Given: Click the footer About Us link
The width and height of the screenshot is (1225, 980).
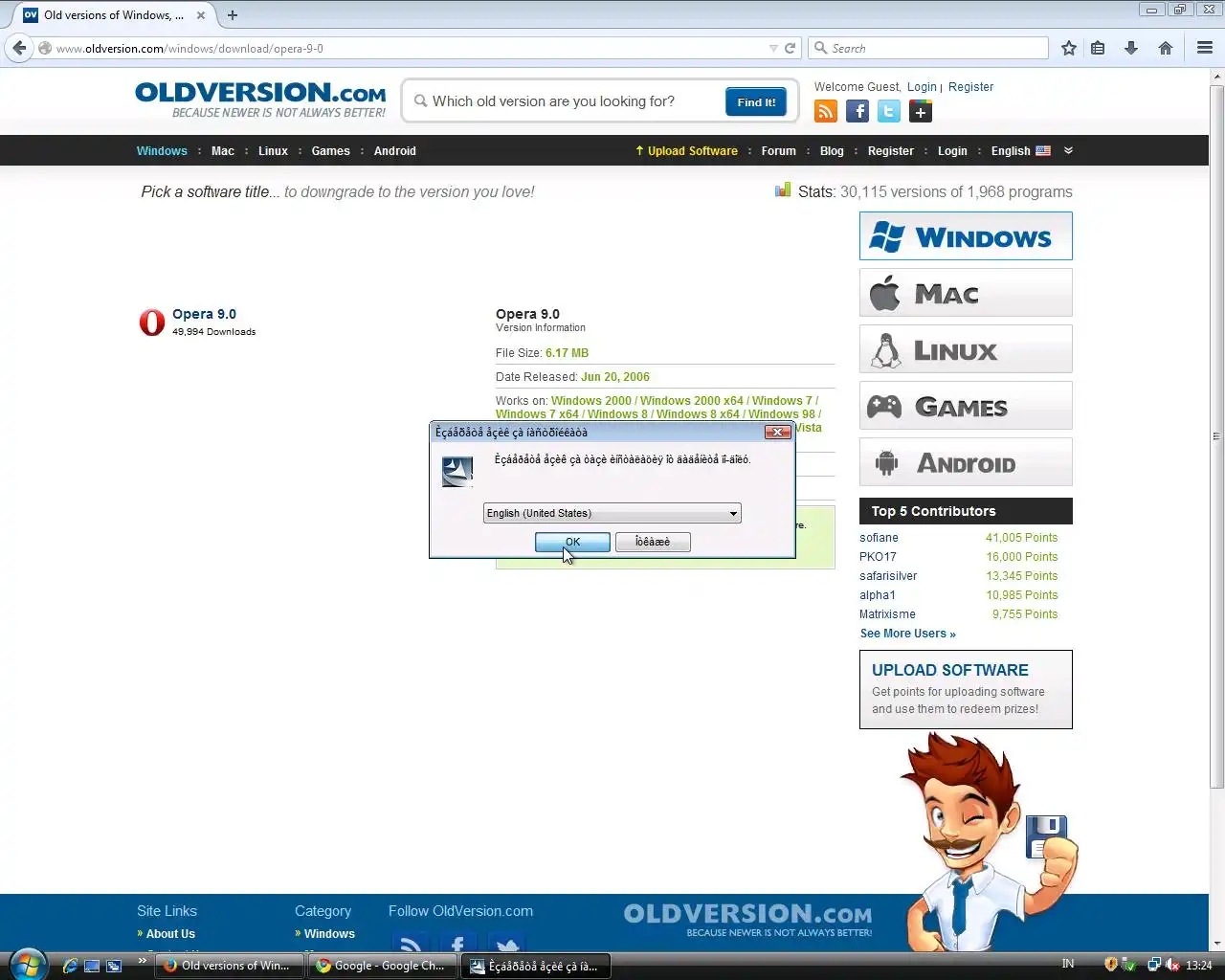Looking at the screenshot, I should 170,934.
